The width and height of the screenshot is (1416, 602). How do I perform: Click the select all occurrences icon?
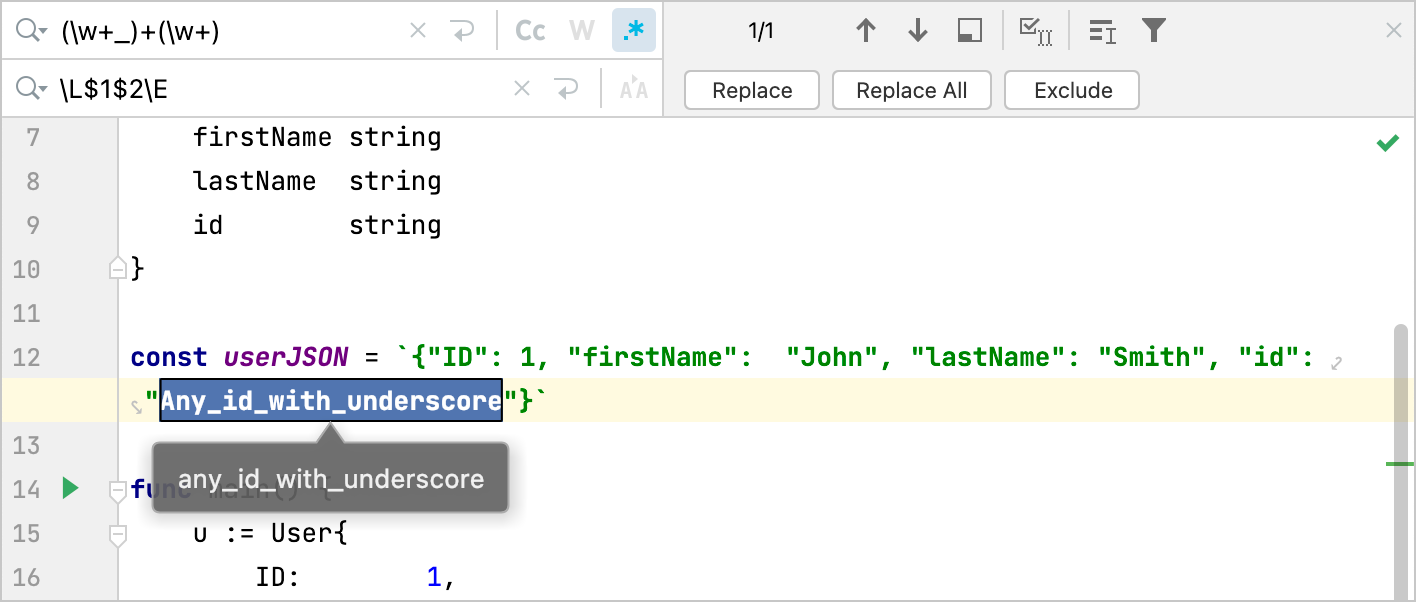click(x=1035, y=30)
